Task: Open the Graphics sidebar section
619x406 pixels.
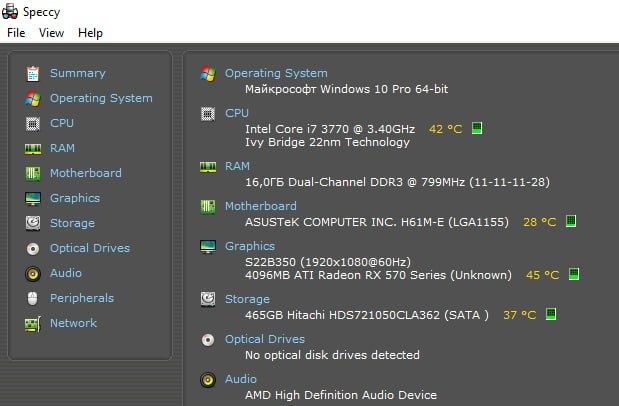Action: tap(75, 198)
